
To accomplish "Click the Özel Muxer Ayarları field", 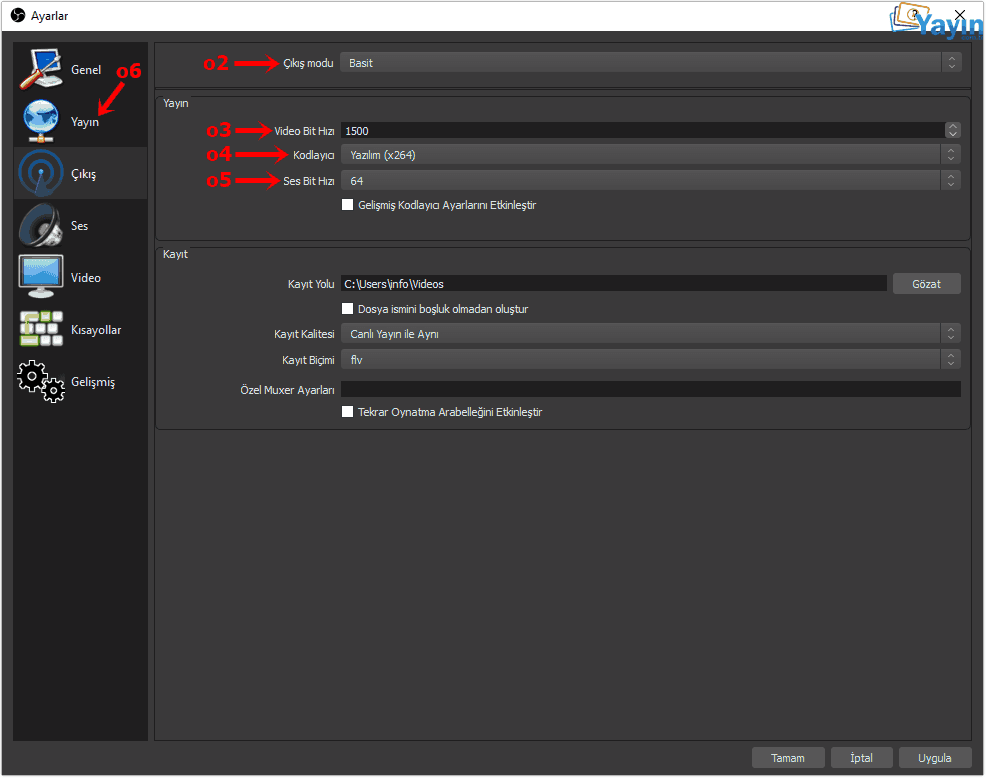I will [651, 389].
